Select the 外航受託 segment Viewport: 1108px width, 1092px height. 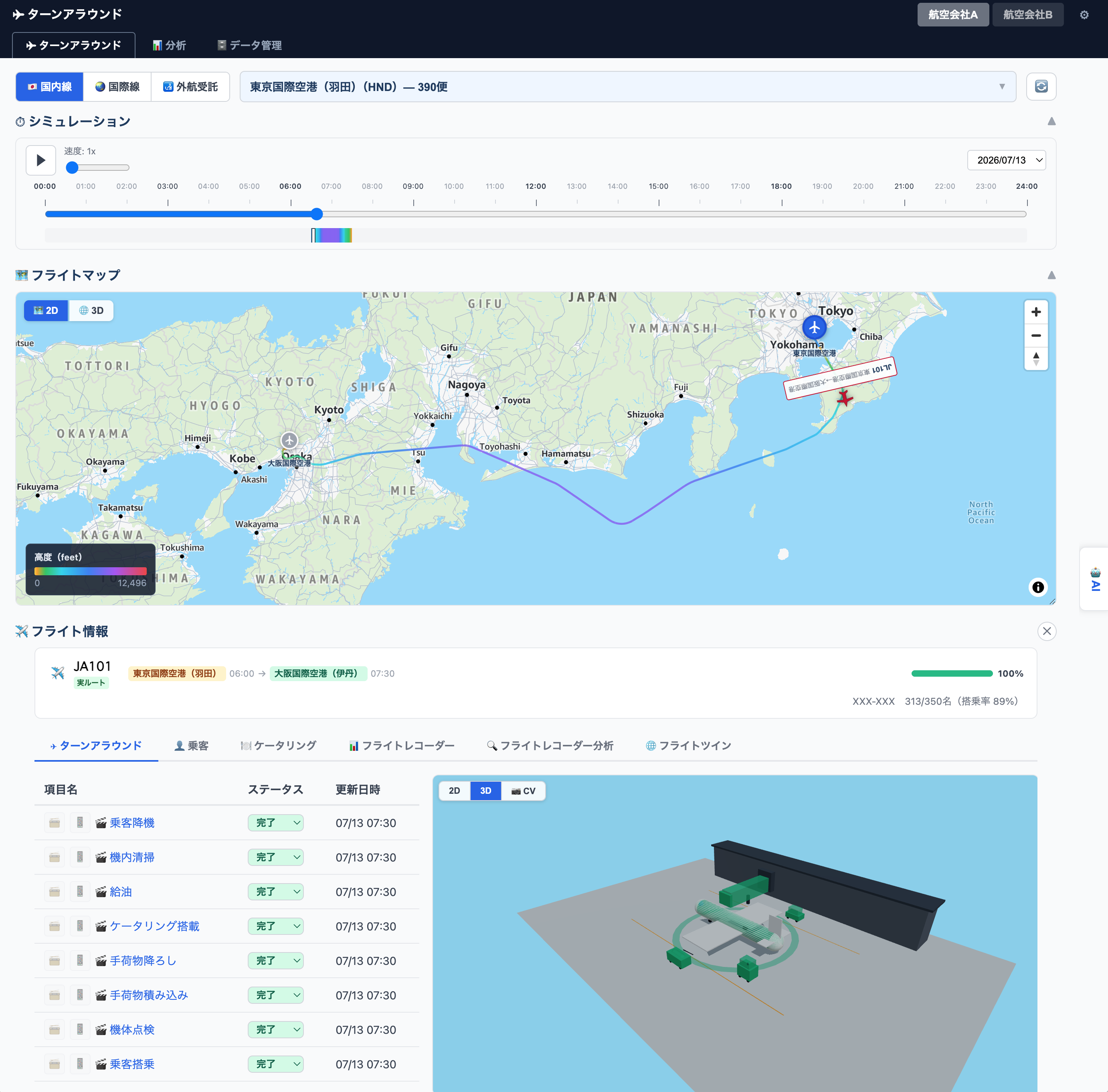point(190,87)
